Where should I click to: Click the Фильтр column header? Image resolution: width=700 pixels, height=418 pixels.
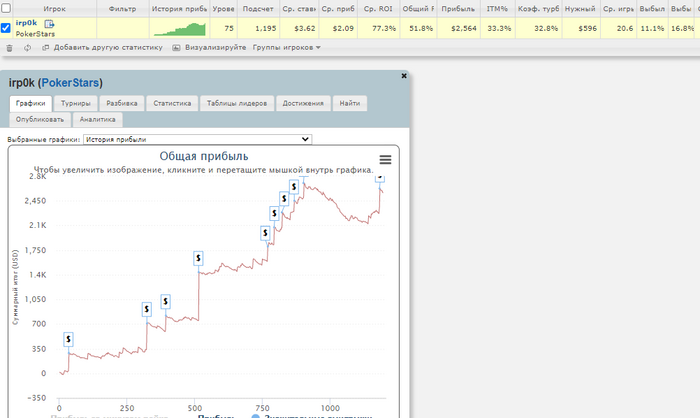click(x=122, y=8)
